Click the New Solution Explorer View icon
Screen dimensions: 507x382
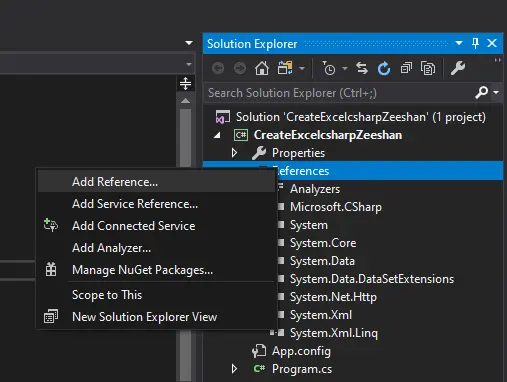(51, 317)
